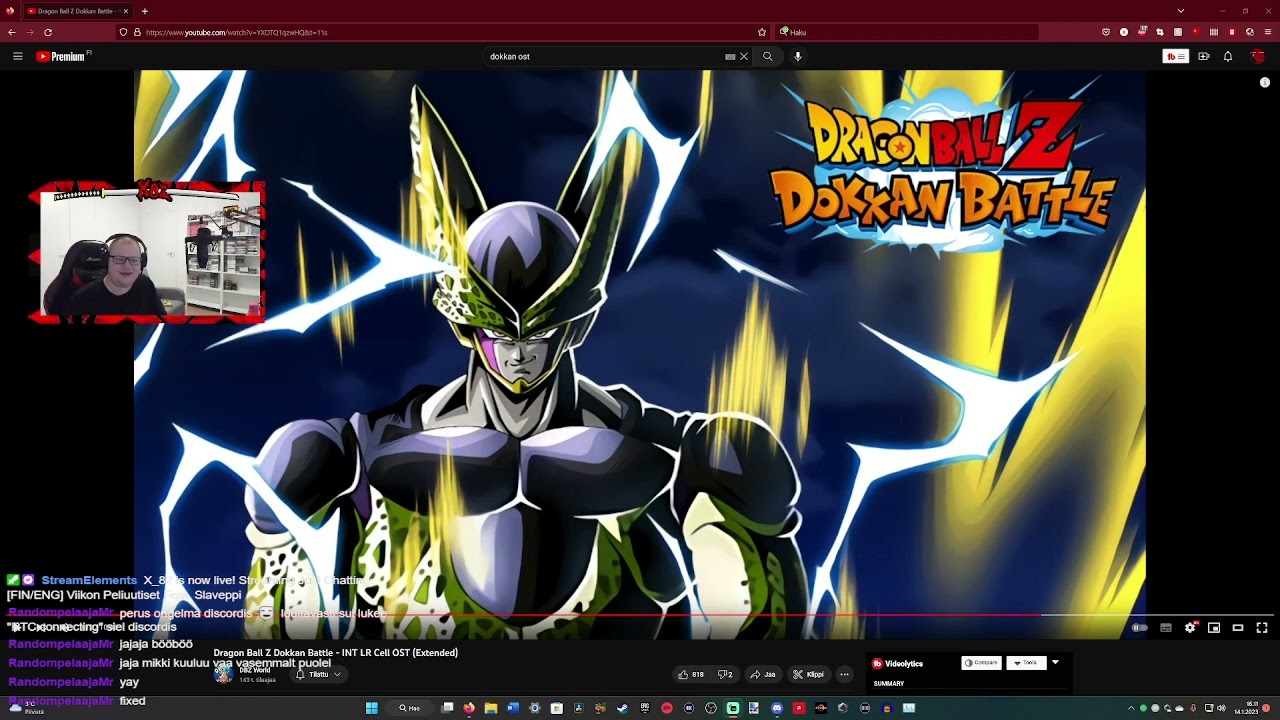
Task: Open the YouTube account avatar menu
Action: 1258,56
